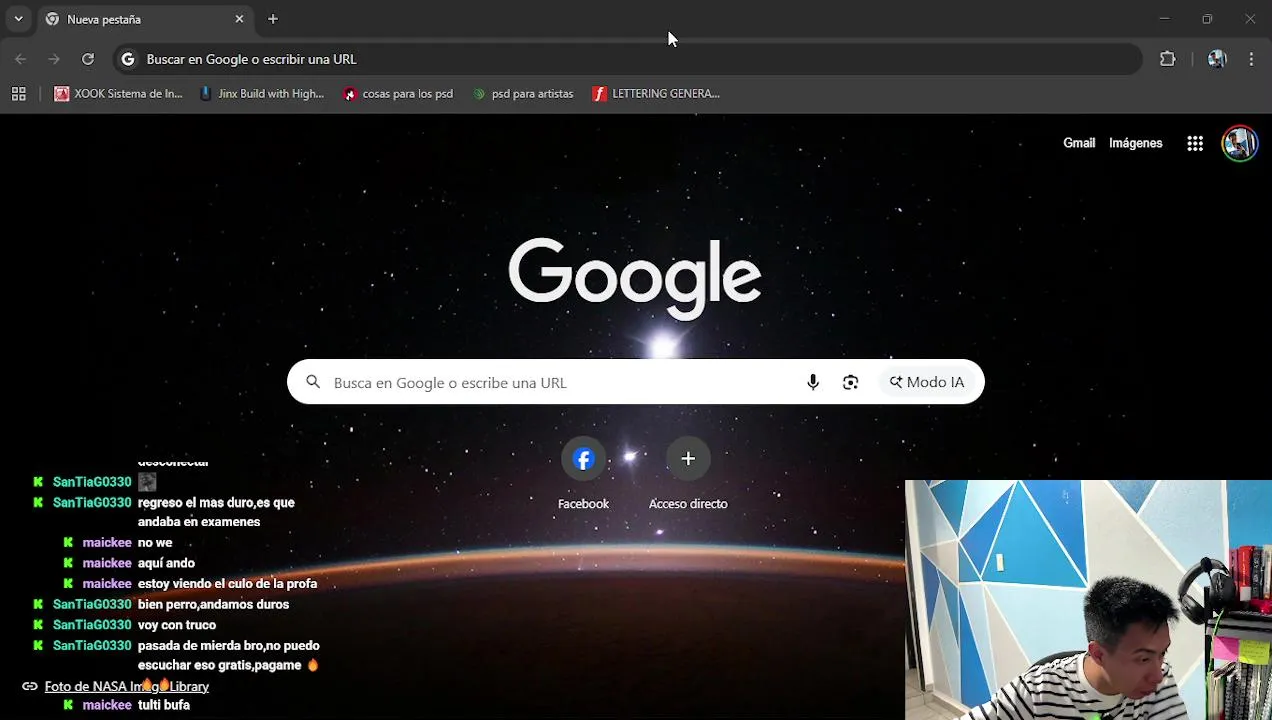Open XOOK Sistema bookmark
The width and height of the screenshot is (1272, 720).
[118, 93]
